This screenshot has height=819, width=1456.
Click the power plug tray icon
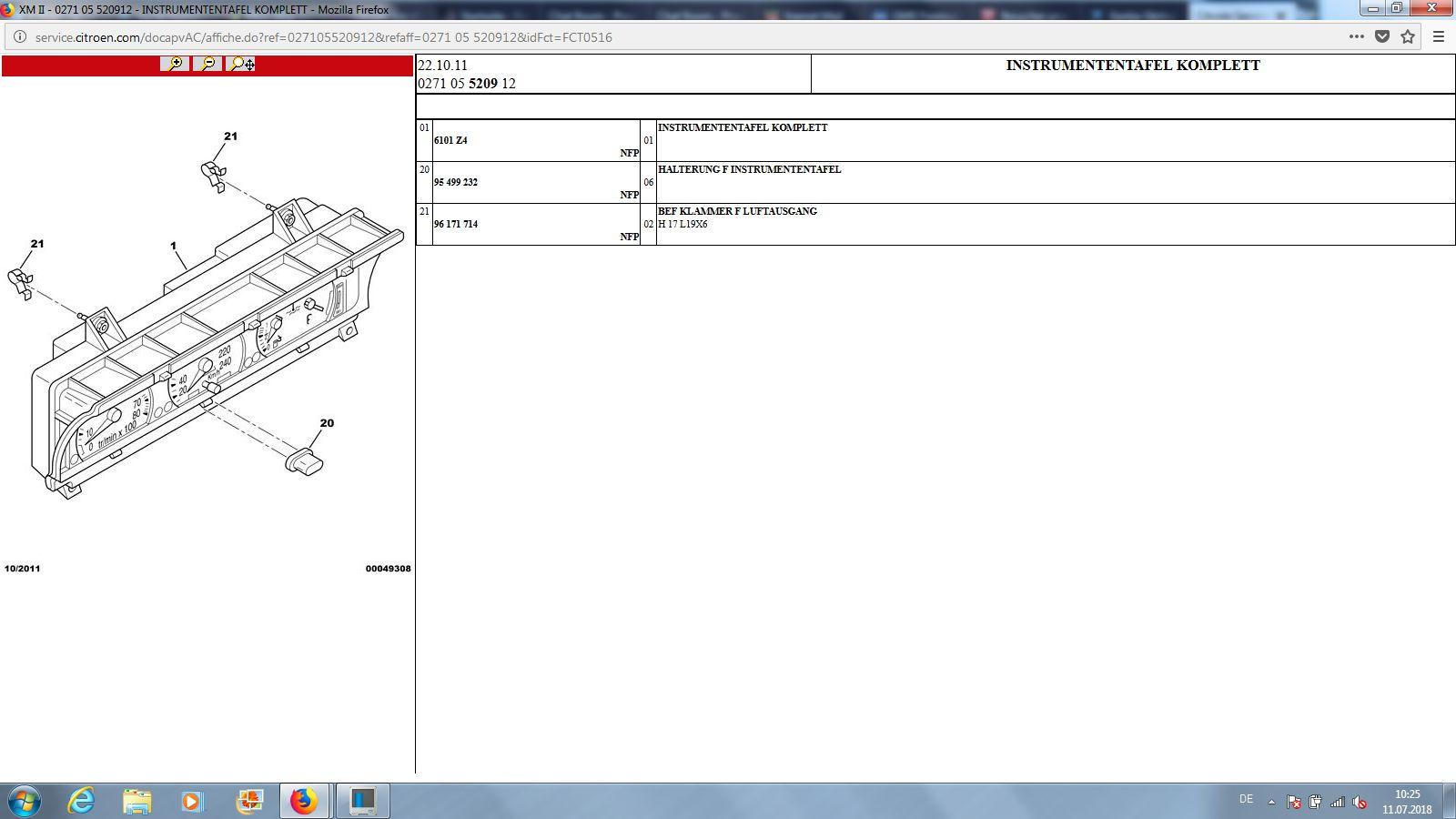1315,802
